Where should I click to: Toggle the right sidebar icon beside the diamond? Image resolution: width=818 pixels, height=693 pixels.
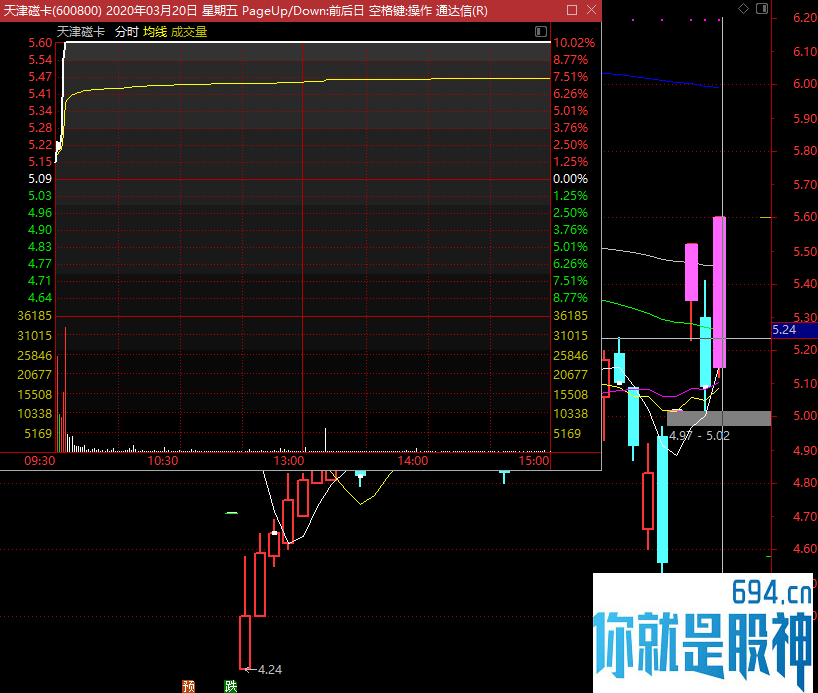tap(762, 8)
